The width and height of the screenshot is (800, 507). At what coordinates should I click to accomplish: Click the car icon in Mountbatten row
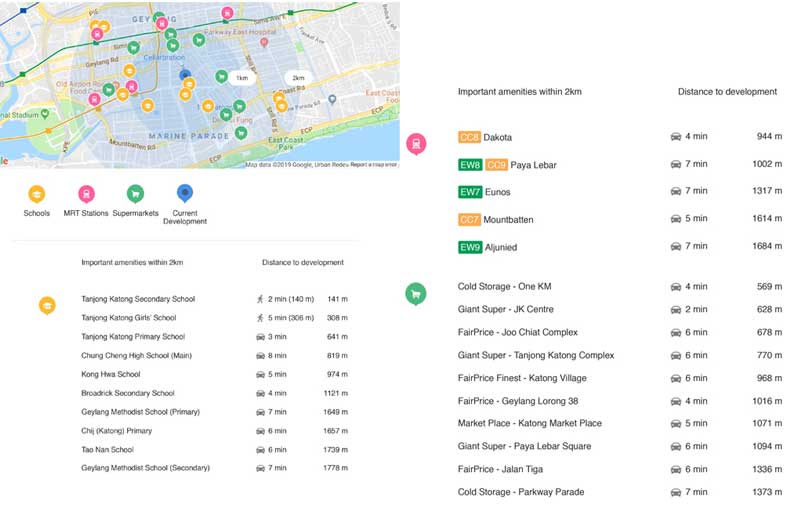pyautogui.click(x=676, y=219)
